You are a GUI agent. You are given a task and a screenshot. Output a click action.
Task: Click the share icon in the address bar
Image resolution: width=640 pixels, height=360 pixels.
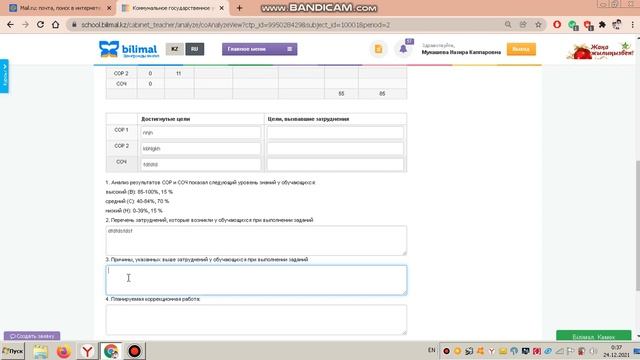523,25
